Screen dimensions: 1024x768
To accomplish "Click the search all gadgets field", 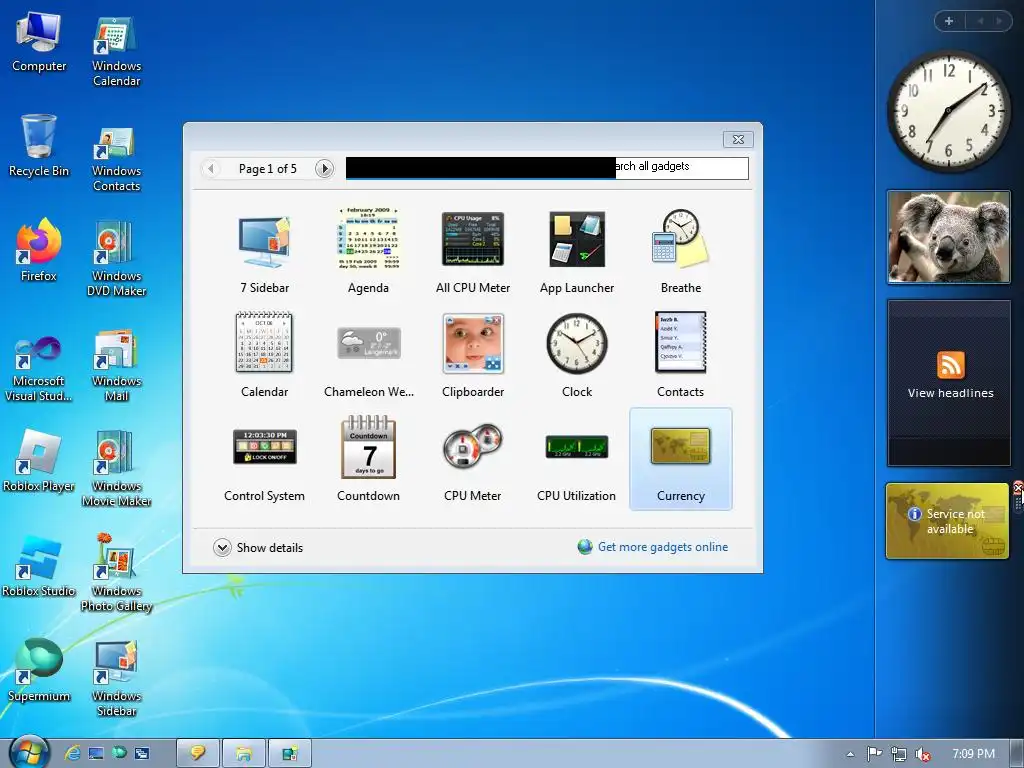I will 547,168.
